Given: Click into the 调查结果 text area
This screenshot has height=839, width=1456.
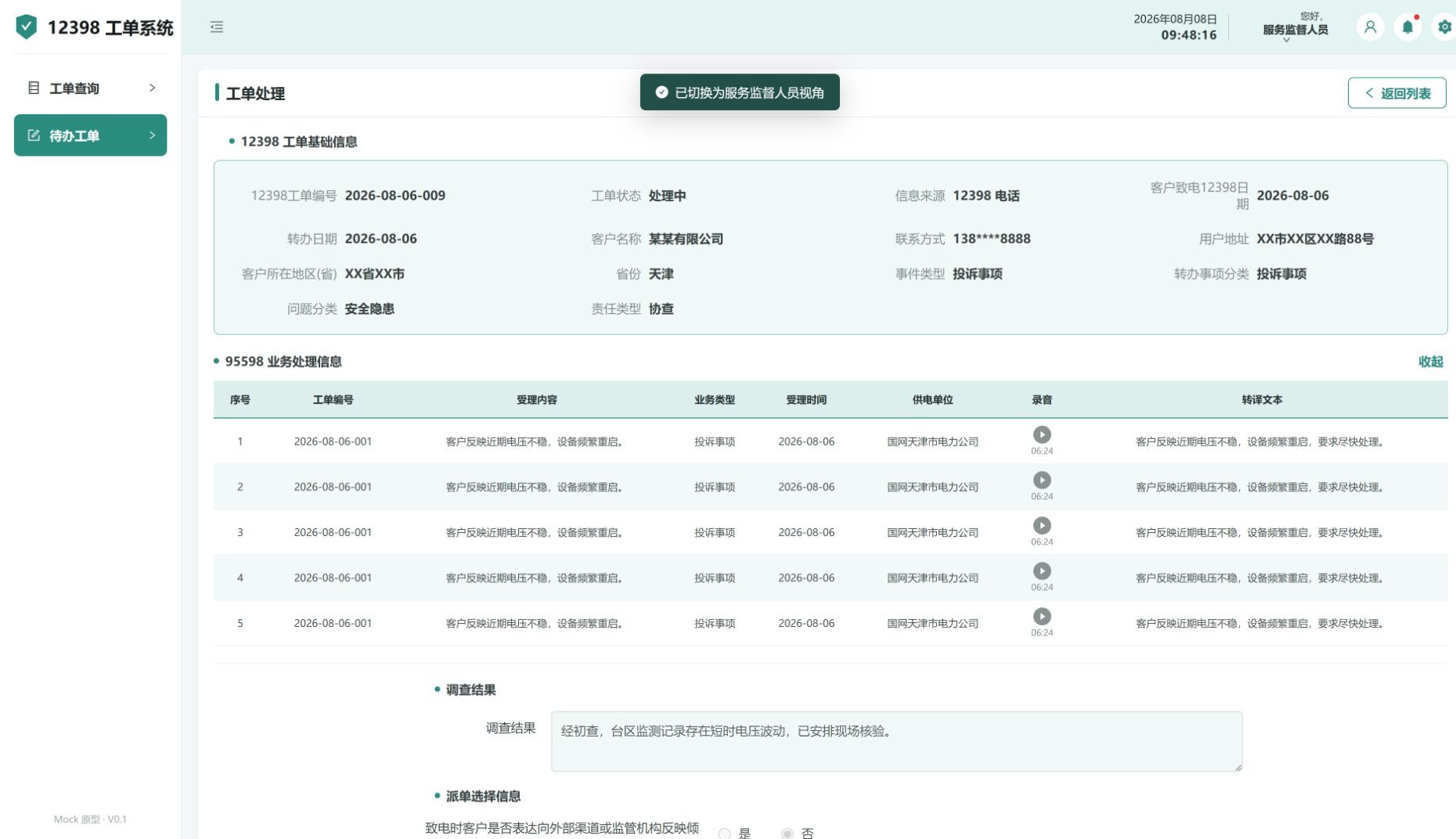Looking at the screenshot, I should pyautogui.click(x=896, y=741).
